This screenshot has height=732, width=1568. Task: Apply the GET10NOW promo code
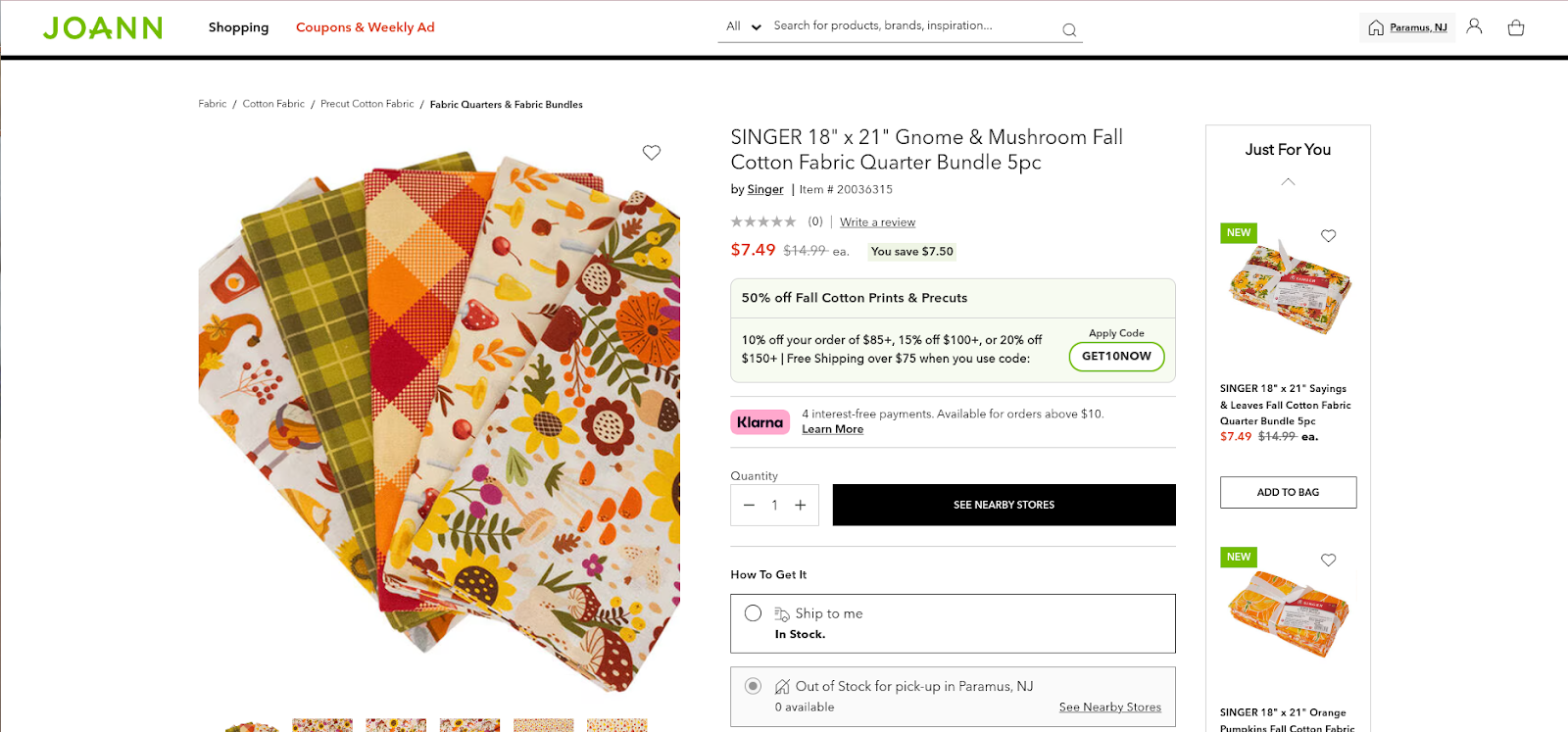point(1116,357)
